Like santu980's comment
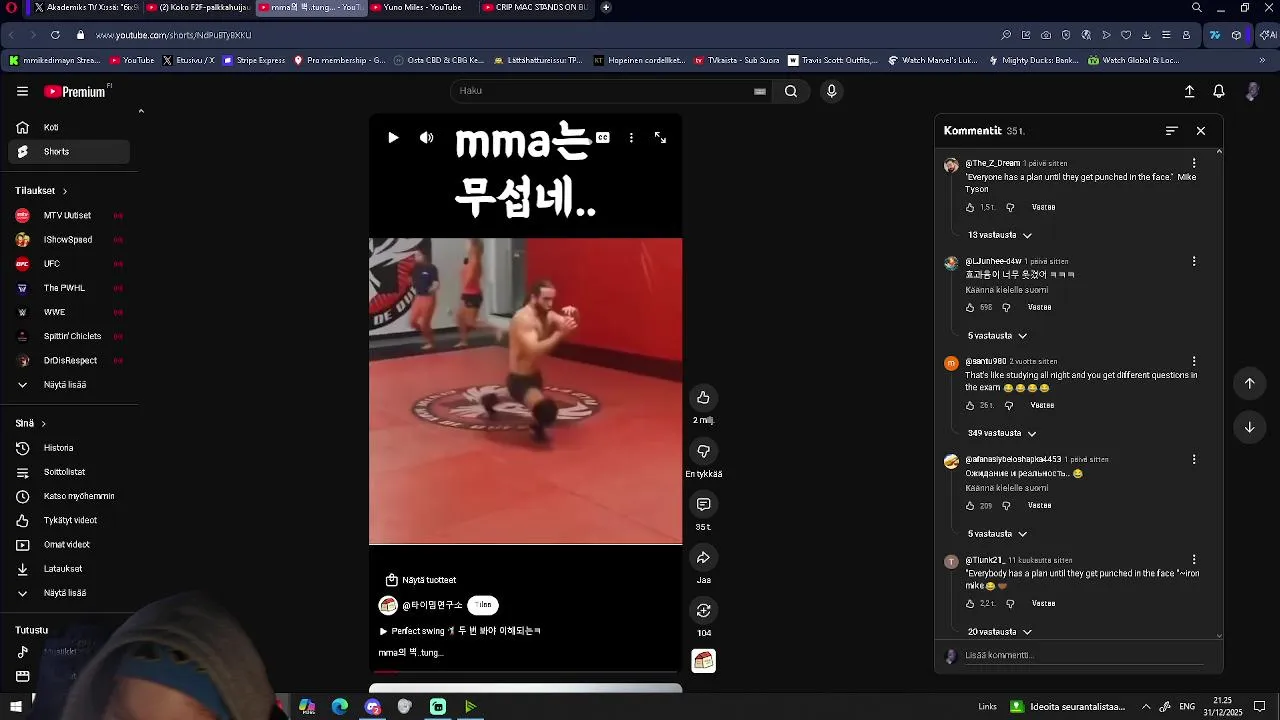Screen dimensions: 1280x720 tap(970, 406)
